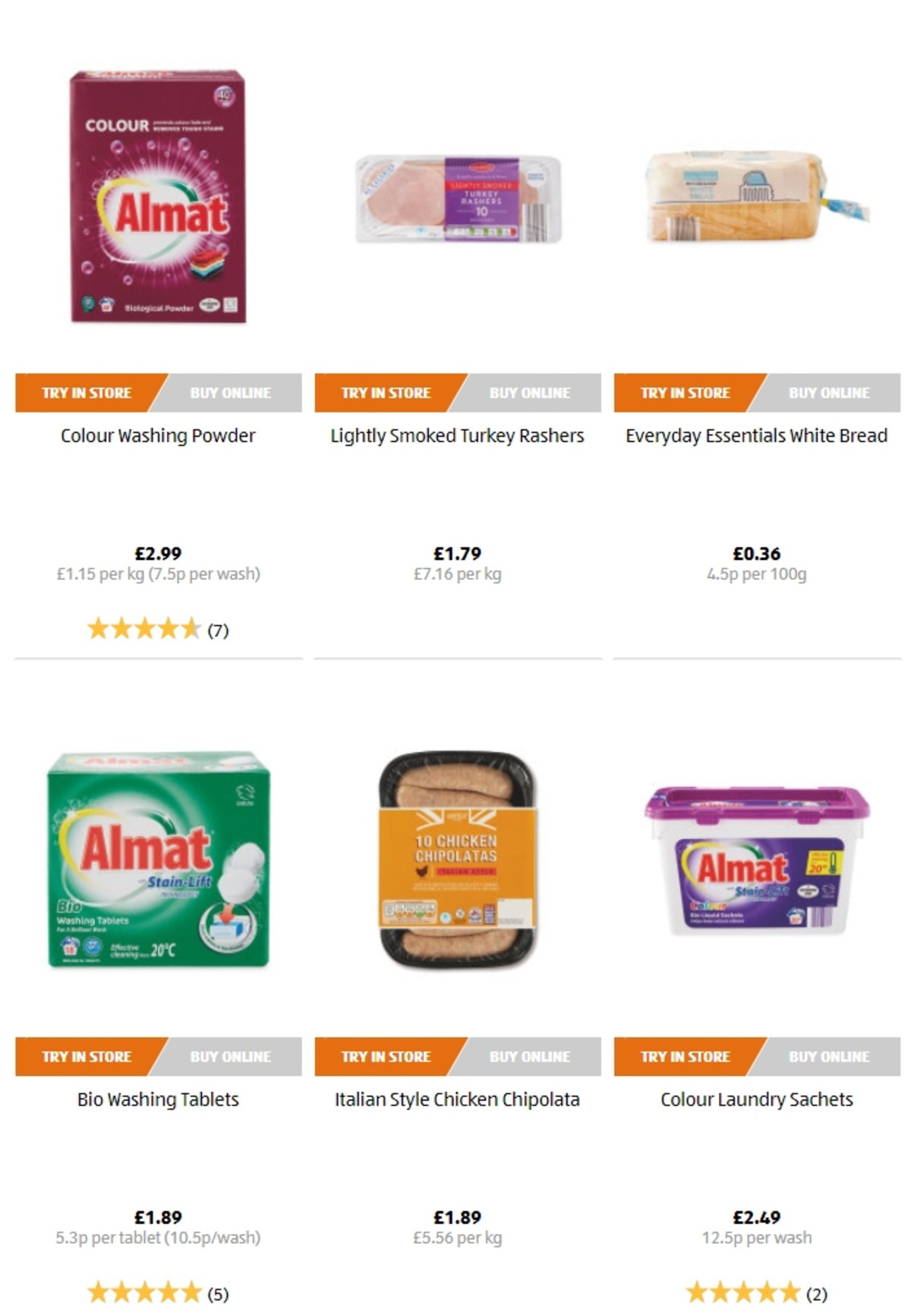Switch to BUY ONLINE for Everyday Essentials White Bread

[x=827, y=393]
